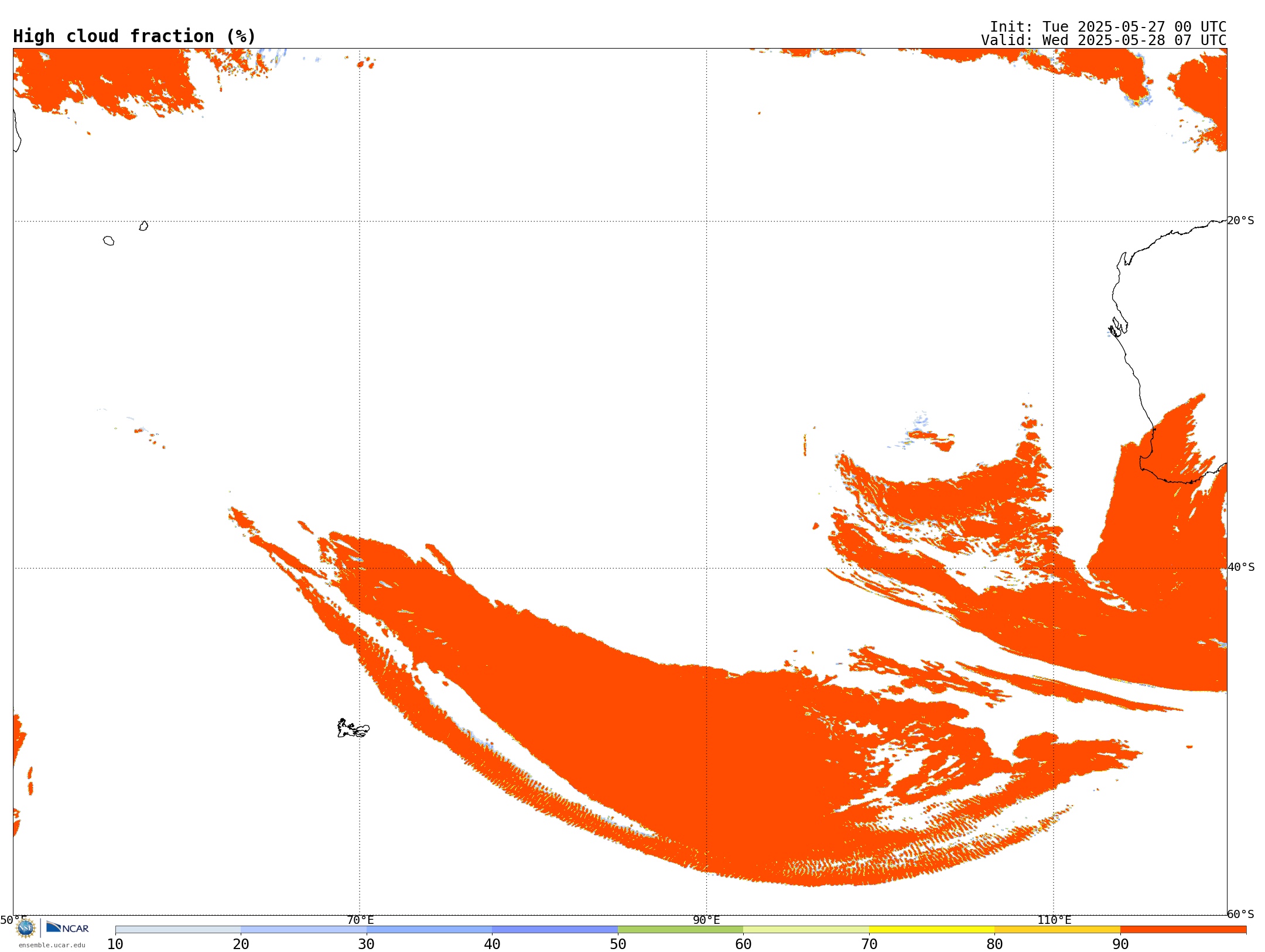Click the 20–30 pale blue colorbar segment
This screenshot has height=952, width=1265.
[x=303, y=930]
